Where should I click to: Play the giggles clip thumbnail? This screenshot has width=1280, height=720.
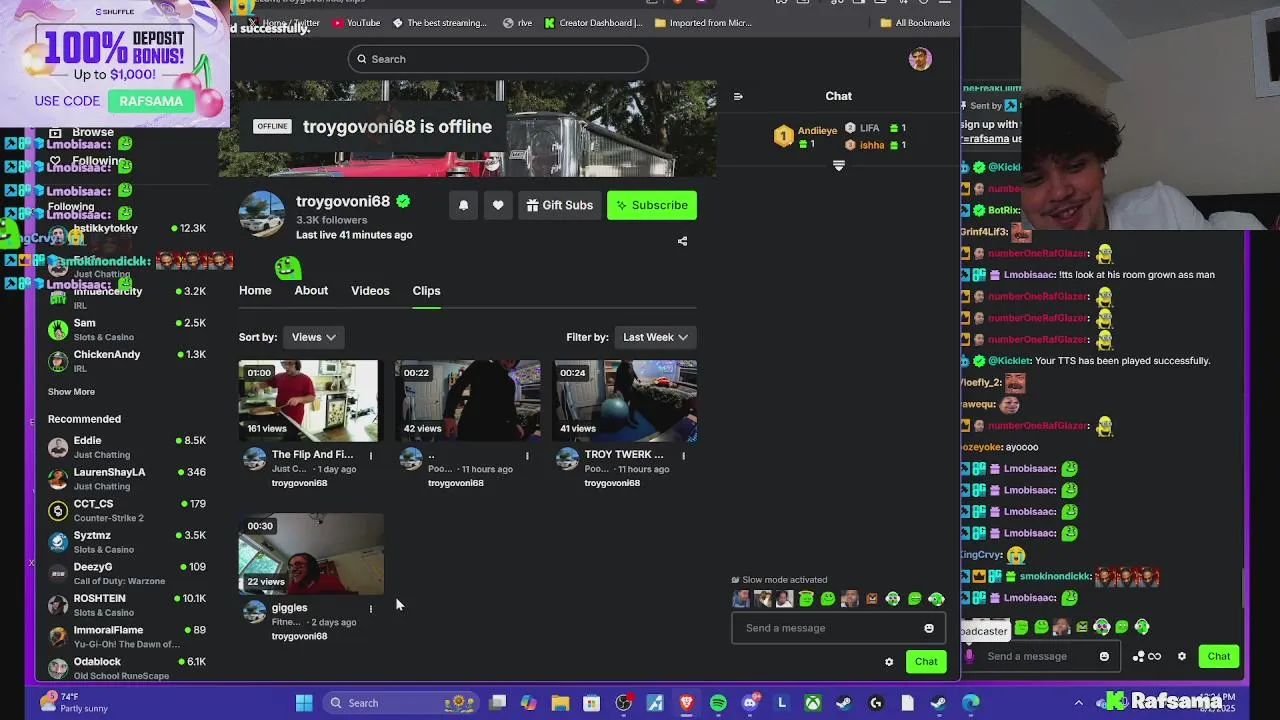click(x=311, y=554)
